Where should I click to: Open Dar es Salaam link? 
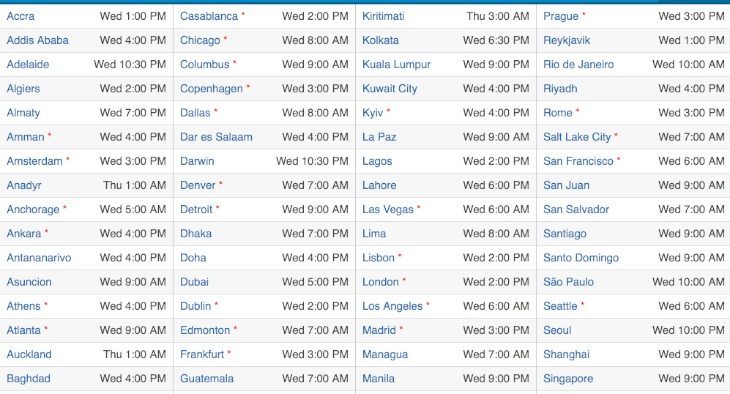pyautogui.click(x=216, y=137)
